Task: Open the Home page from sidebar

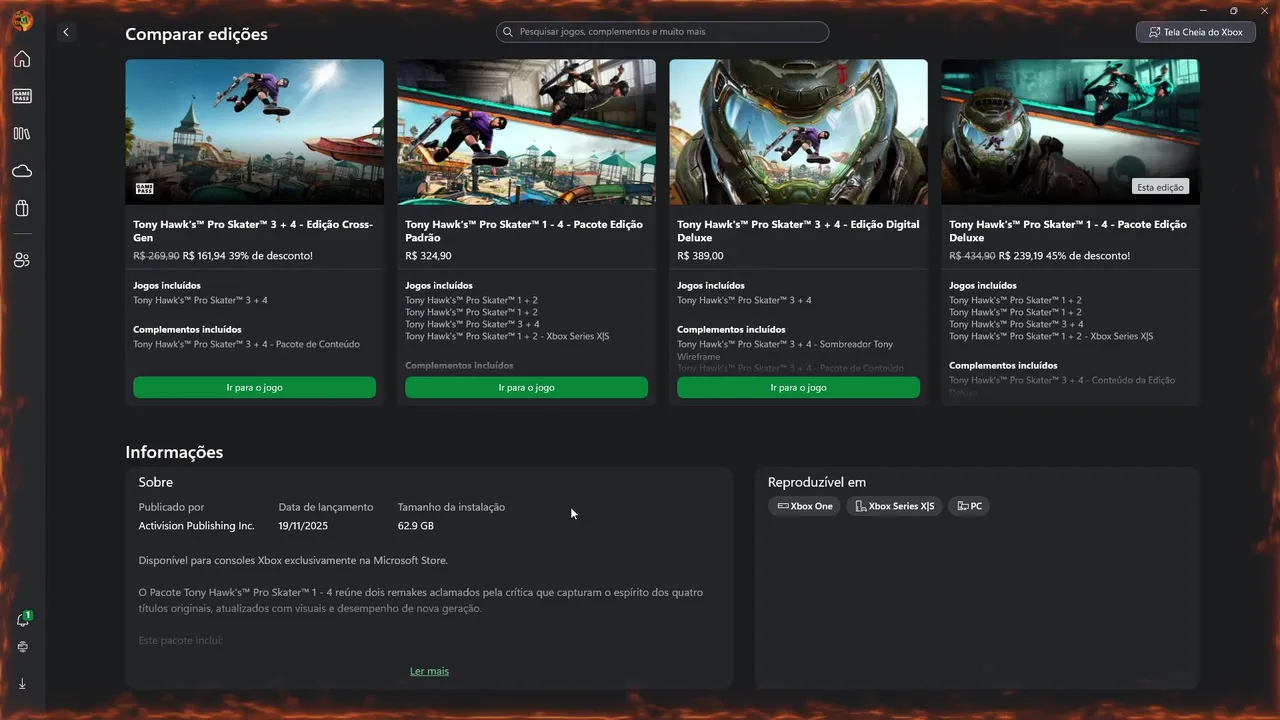Action: pyautogui.click(x=22, y=59)
